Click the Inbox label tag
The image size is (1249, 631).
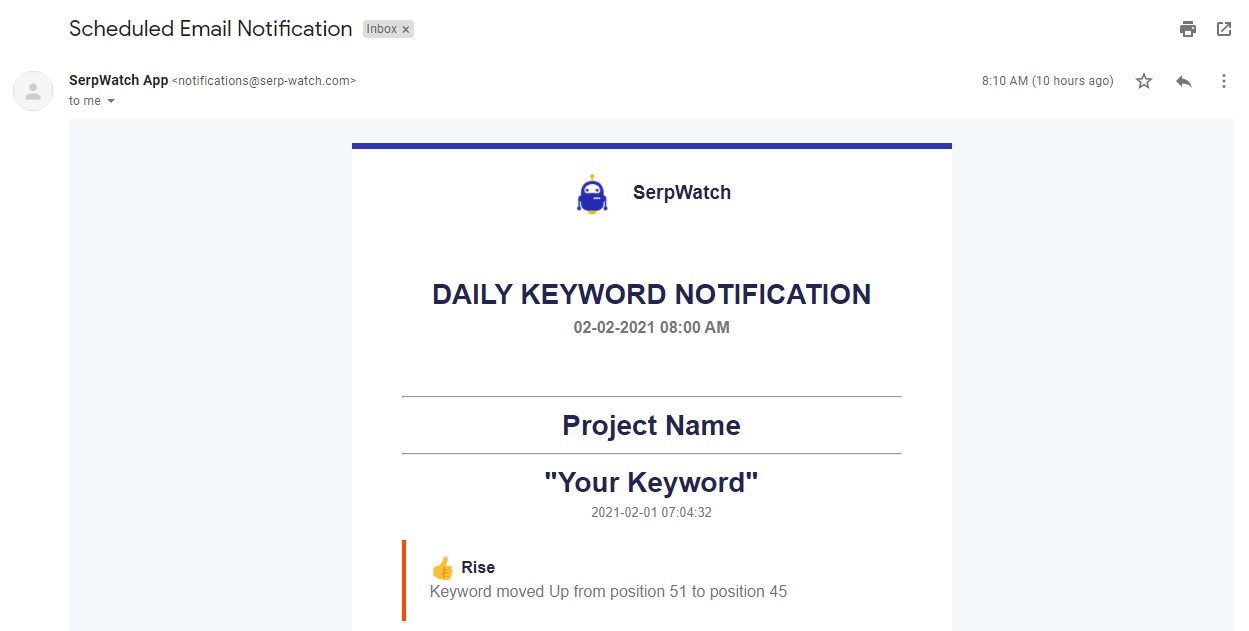[381, 29]
